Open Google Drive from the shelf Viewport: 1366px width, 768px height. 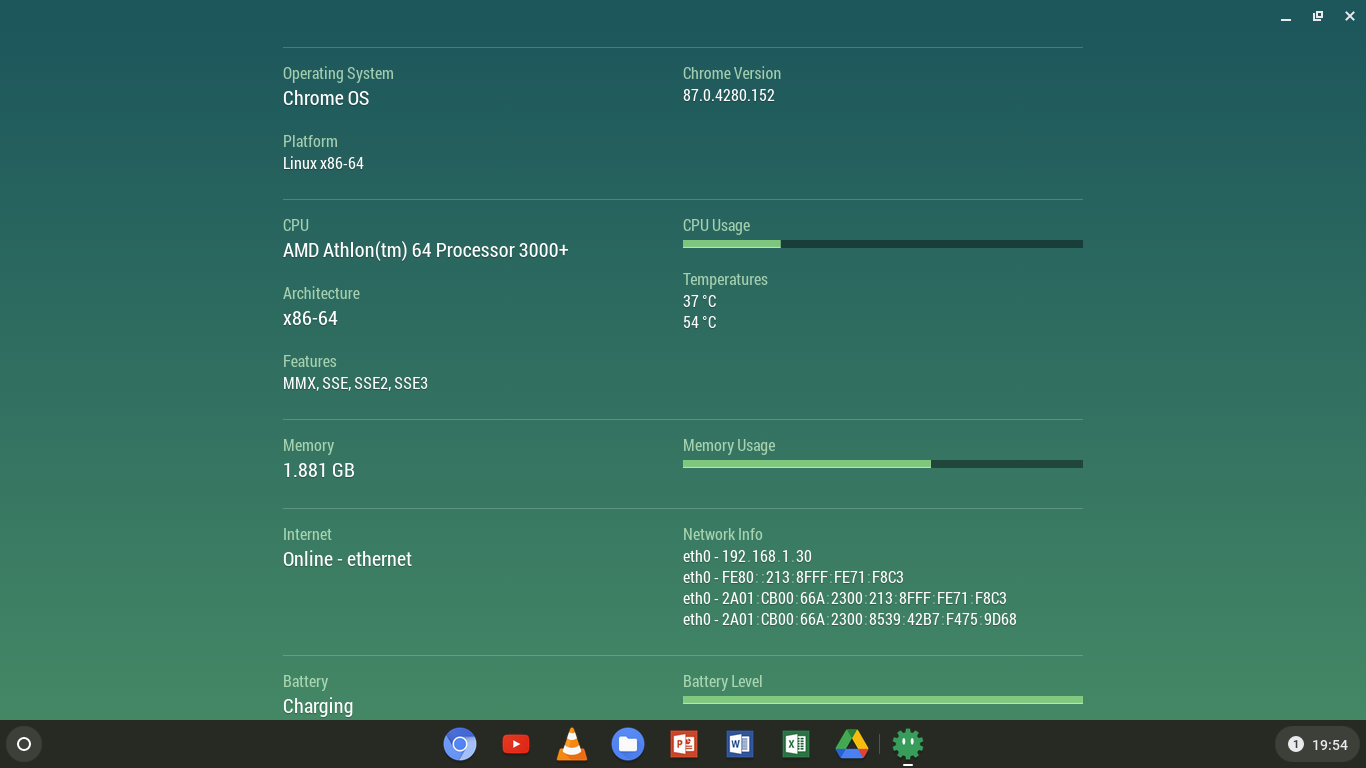click(x=852, y=744)
